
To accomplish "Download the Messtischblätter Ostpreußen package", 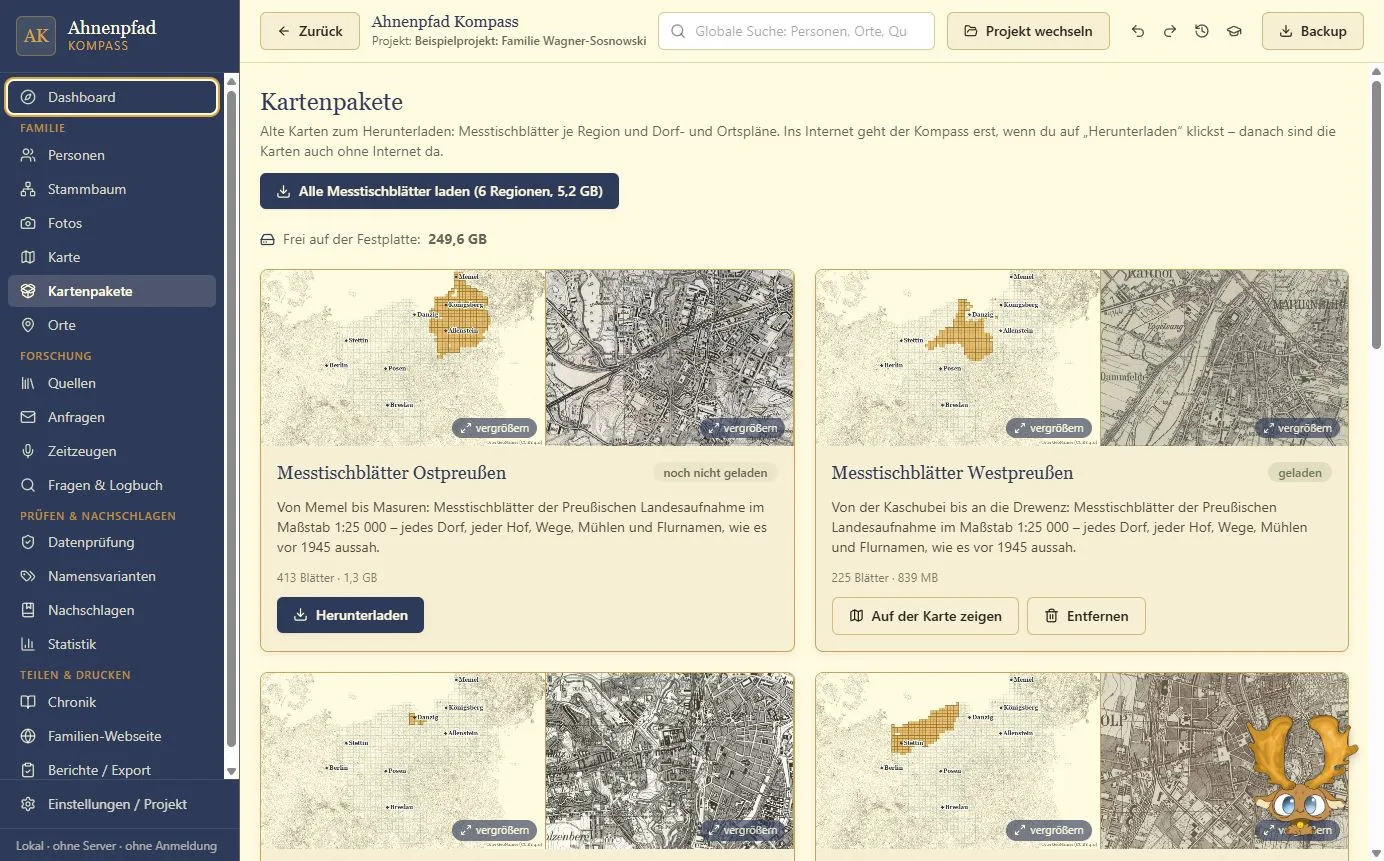I will 350,615.
